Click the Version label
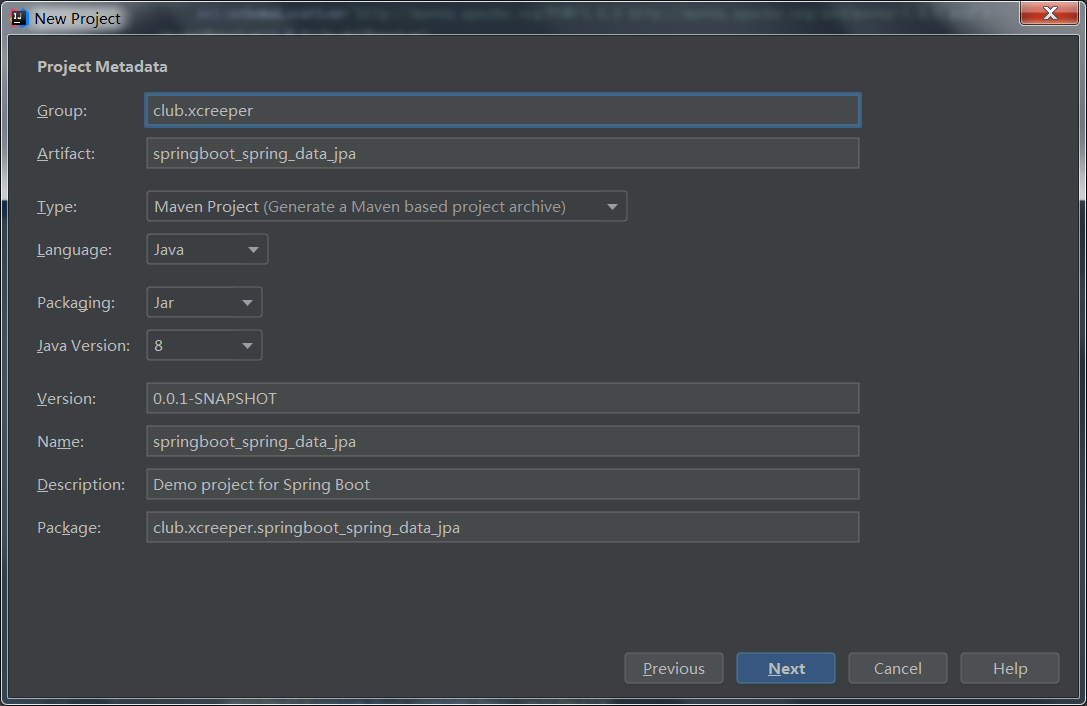This screenshot has width=1087, height=706. 67,399
